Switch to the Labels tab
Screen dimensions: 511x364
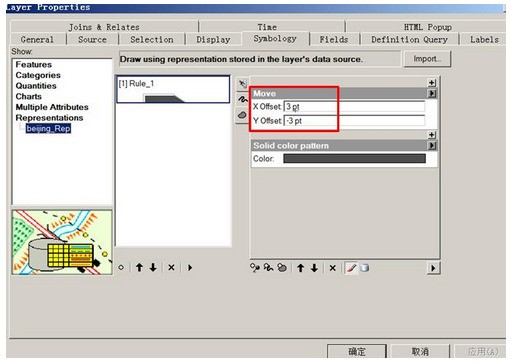tap(484, 39)
